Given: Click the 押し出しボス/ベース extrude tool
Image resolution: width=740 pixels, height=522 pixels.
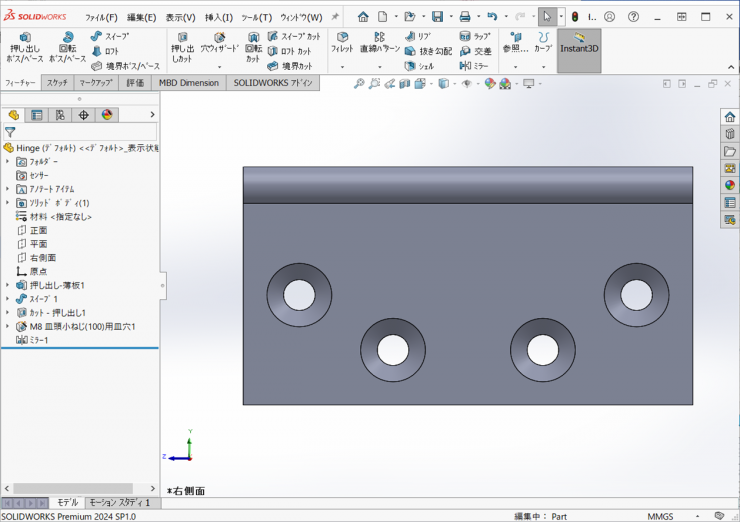Looking at the screenshot, I should [x=25, y=45].
